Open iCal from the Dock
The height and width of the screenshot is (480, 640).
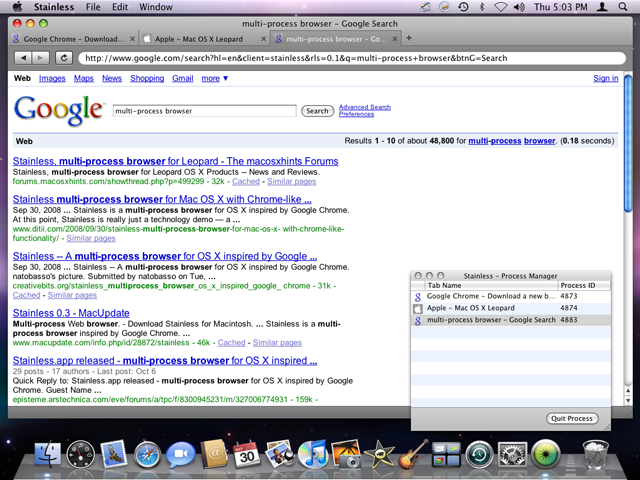pyautogui.click(x=247, y=454)
